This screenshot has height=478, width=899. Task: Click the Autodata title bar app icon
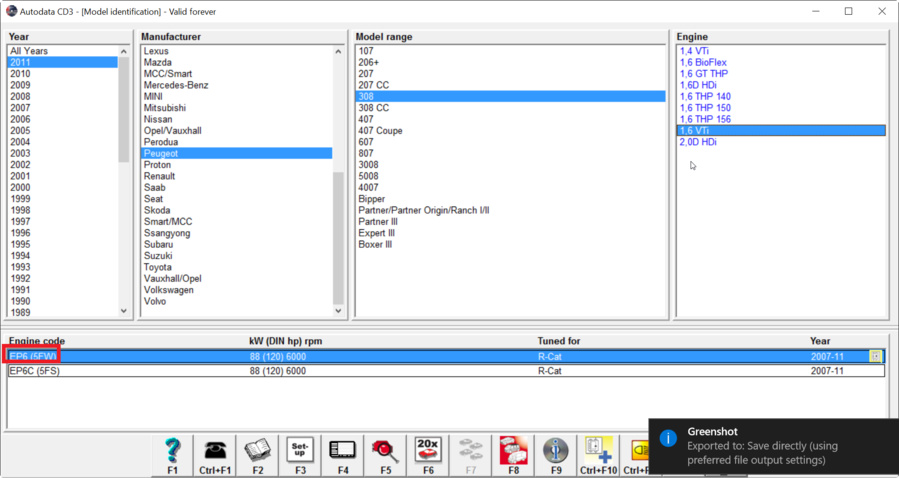click(11, 11)
